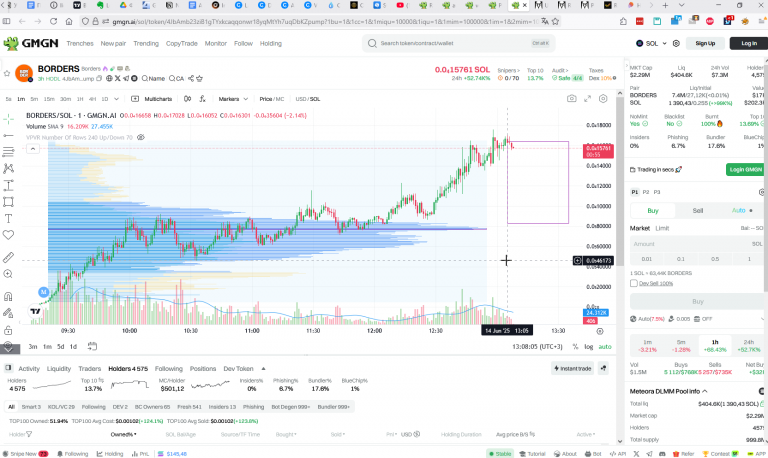Image resolution: width=768 pixels, height=458 pixels.
Task: Set the 5d date range
Action: pyautogui.click(x=60, y=346)
